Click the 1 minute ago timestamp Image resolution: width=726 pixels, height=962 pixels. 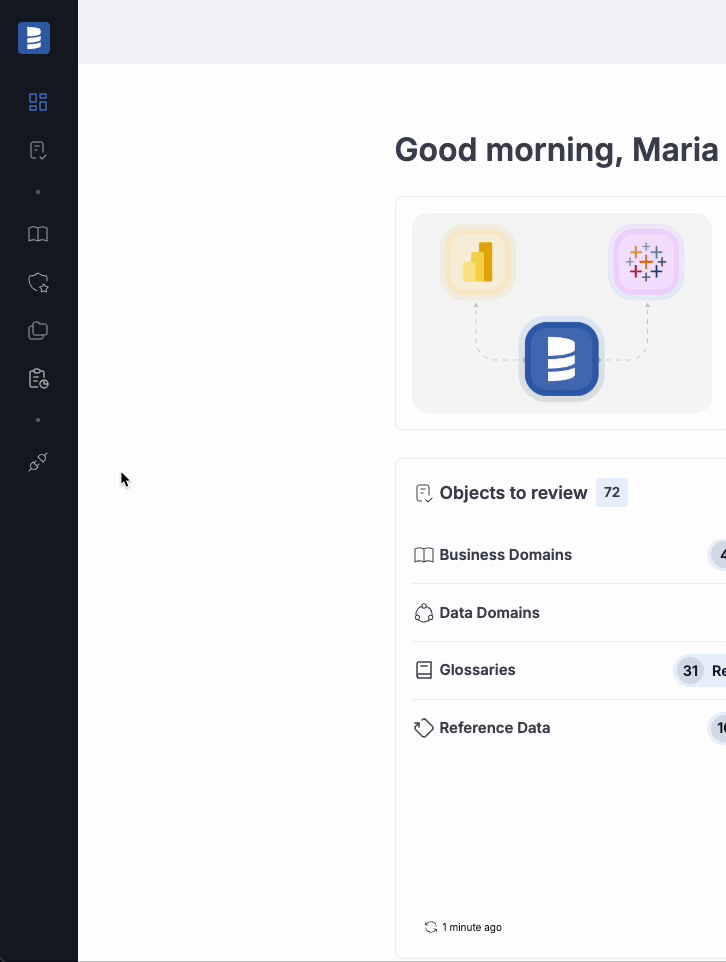(472, 927)
